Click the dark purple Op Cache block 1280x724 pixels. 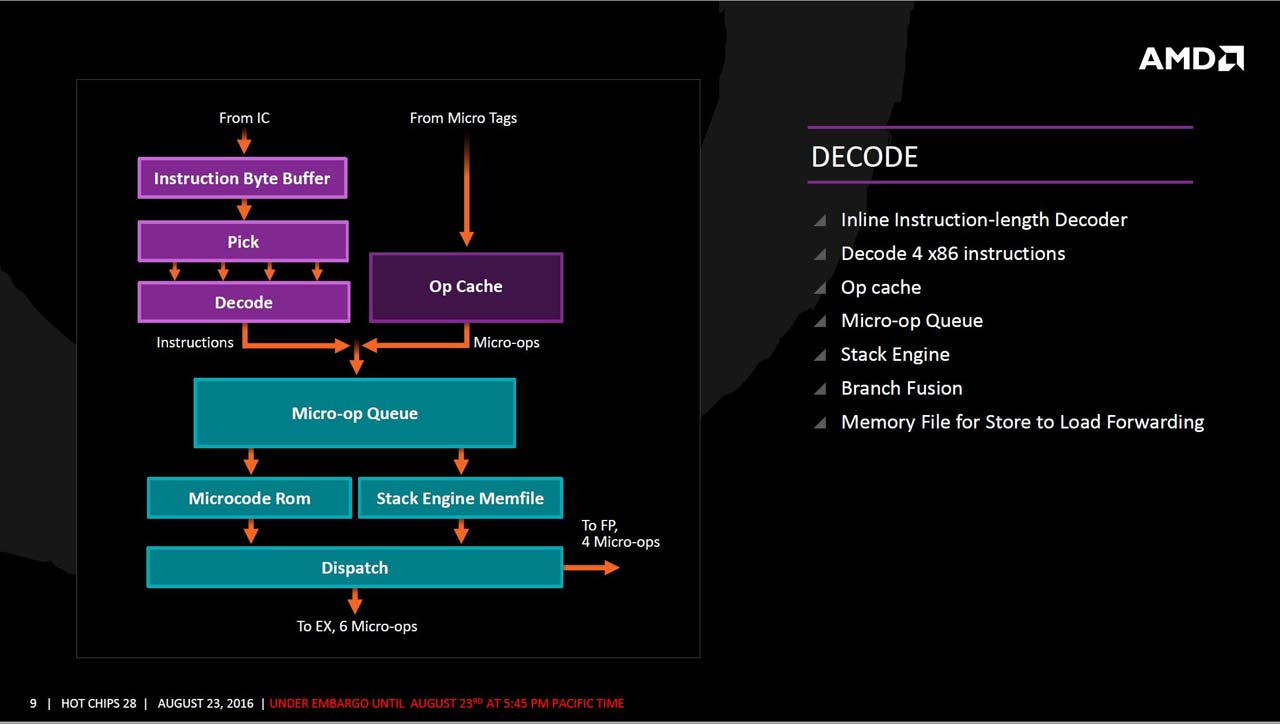(466, 287)
